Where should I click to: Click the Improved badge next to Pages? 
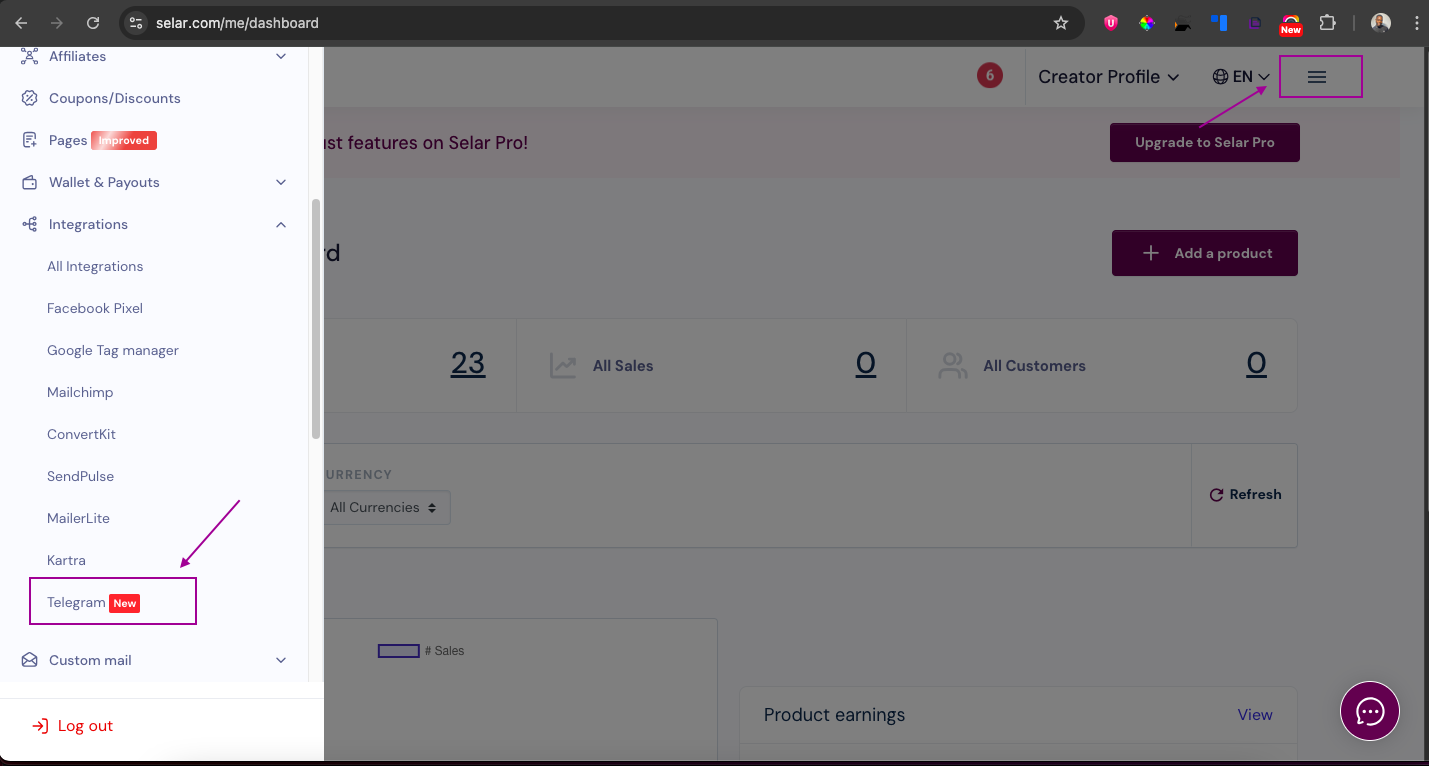click(124, 140)
